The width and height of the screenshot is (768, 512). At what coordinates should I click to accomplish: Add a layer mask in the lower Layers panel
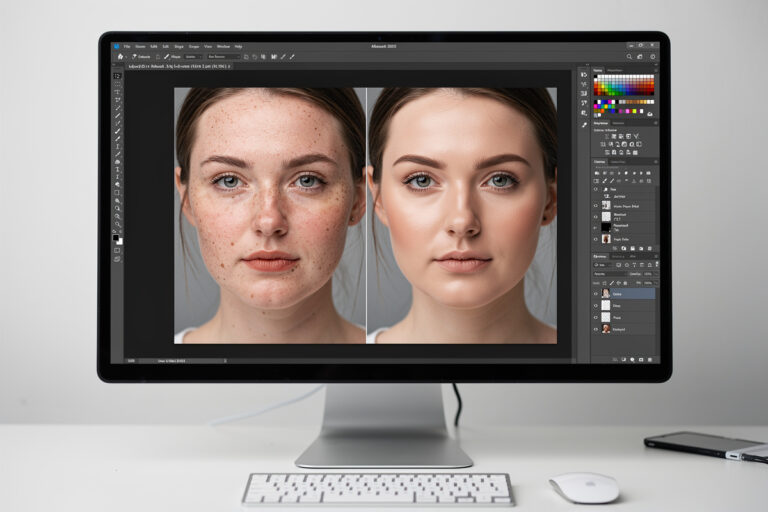624,359
